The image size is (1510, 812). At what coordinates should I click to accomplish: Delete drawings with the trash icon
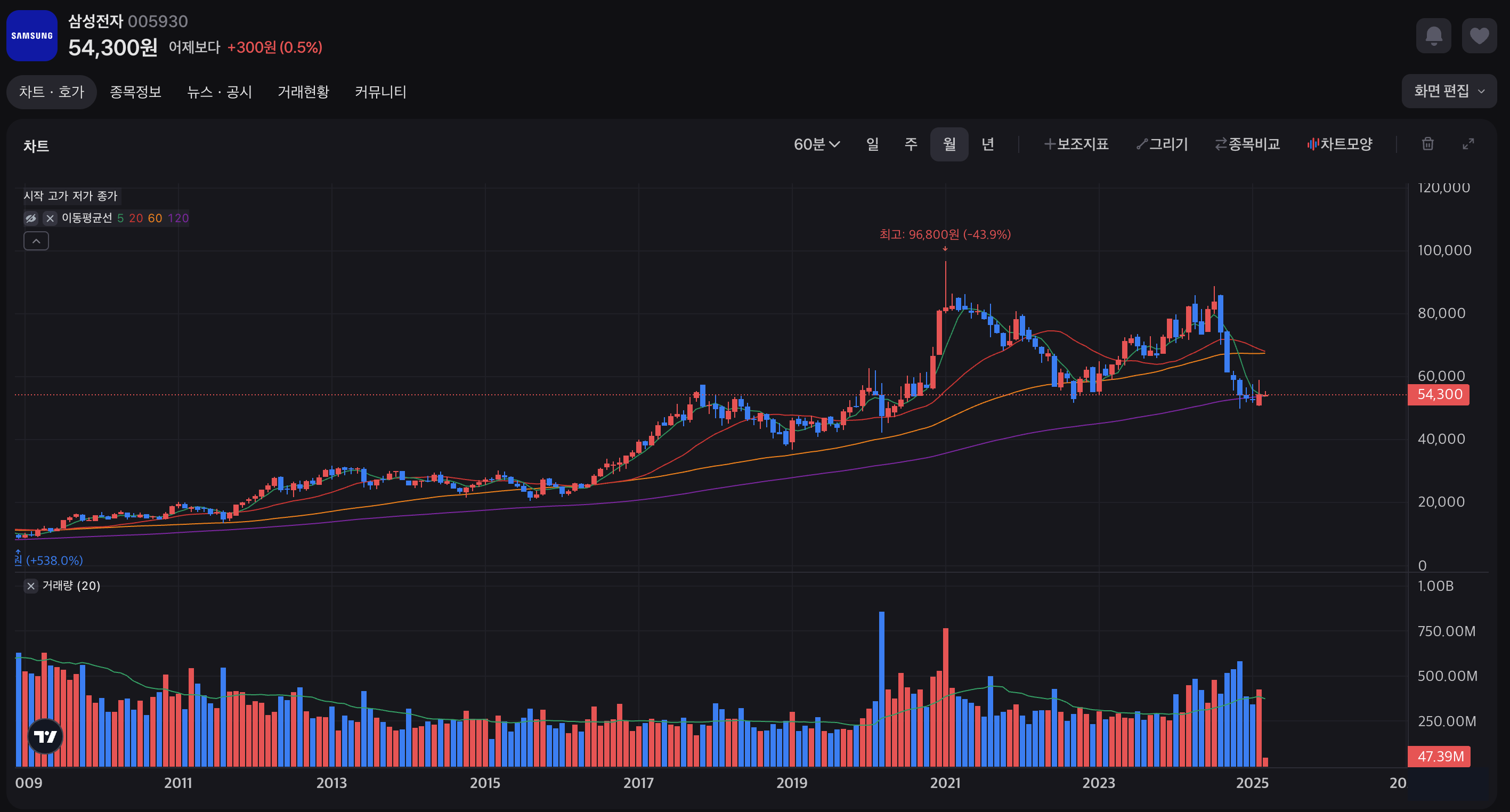click(x=1428, y=144)
